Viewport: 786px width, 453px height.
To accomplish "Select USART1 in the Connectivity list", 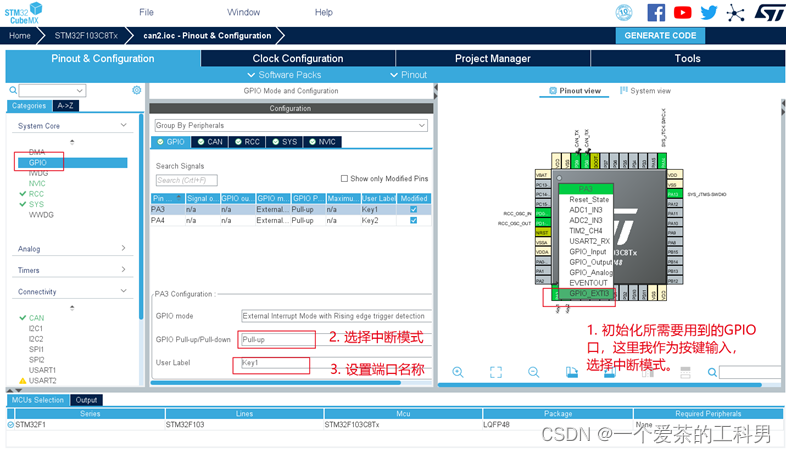I will pos(42,370).
